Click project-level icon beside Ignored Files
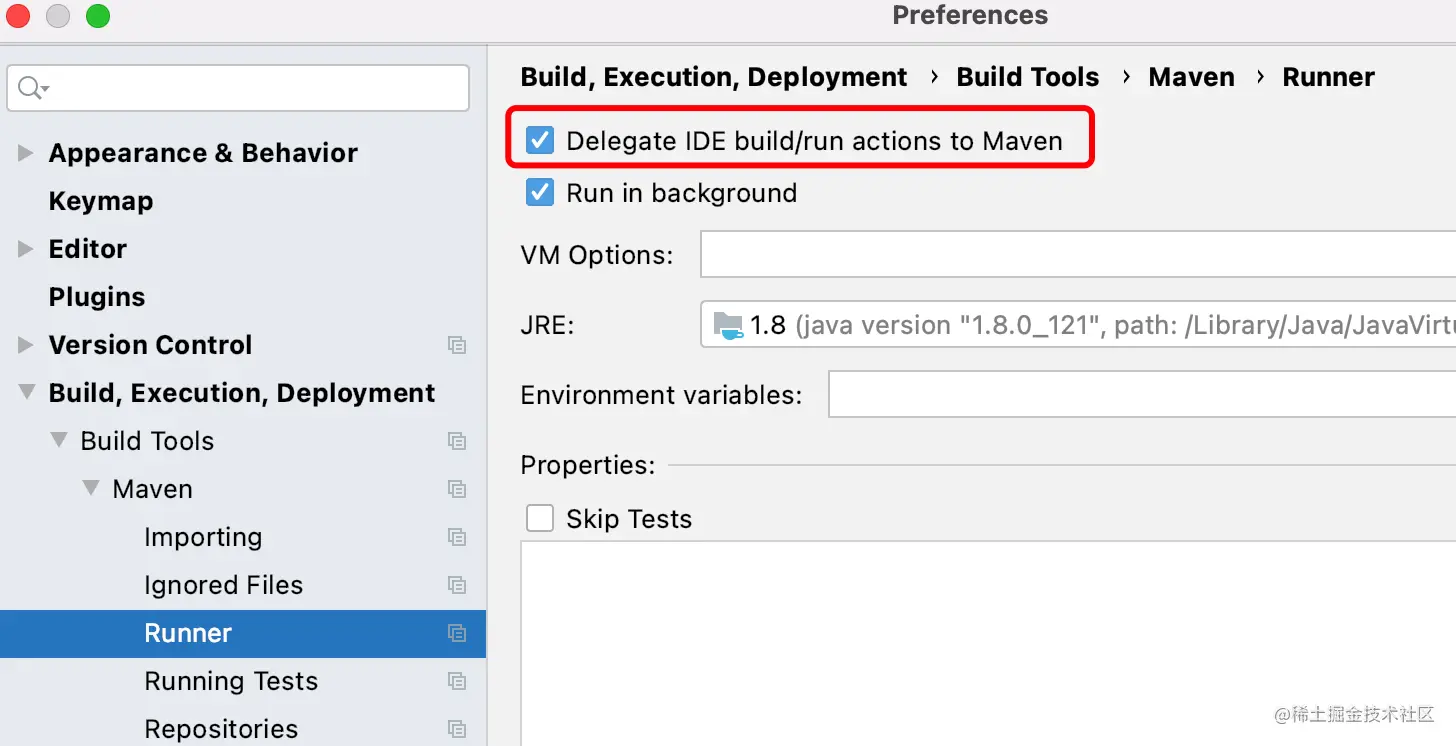The width and height of the screenshot is (1456, 746). [x=457, y=585]
